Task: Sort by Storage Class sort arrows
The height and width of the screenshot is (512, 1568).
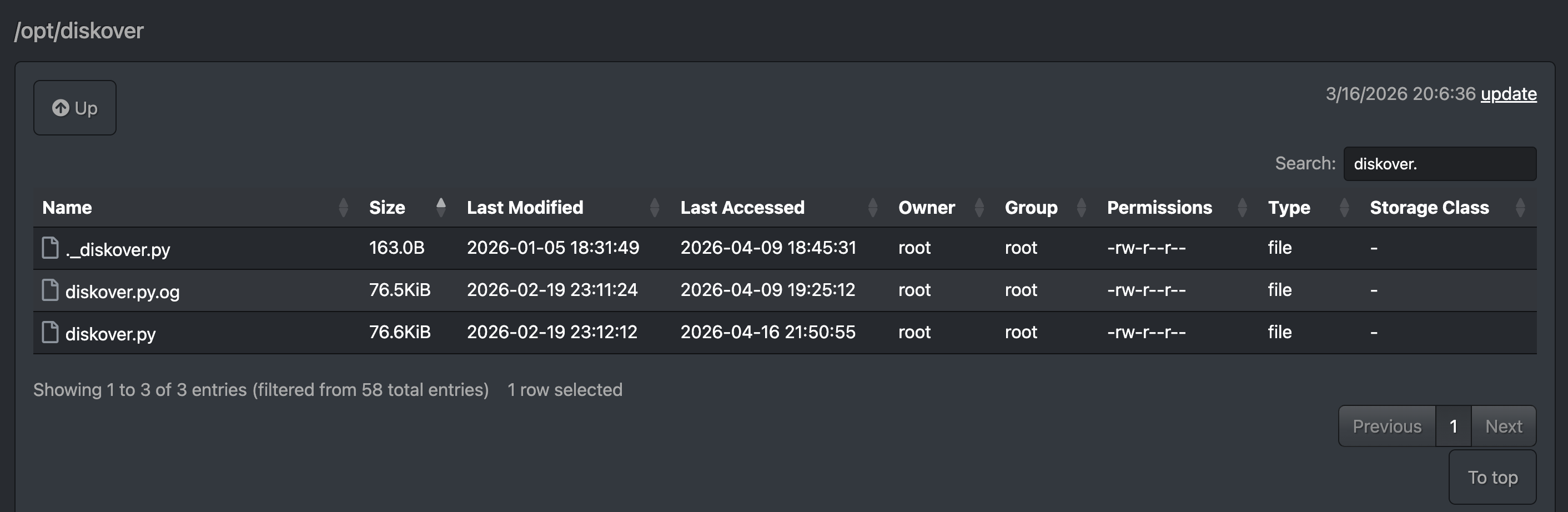Action: coord(1520,208)
